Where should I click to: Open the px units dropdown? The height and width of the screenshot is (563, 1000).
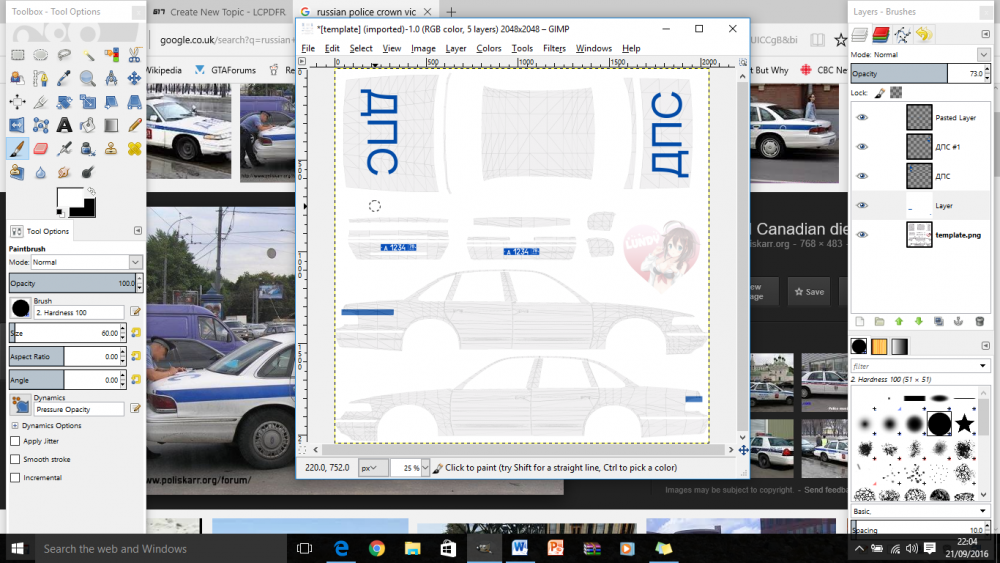[373, 467]
